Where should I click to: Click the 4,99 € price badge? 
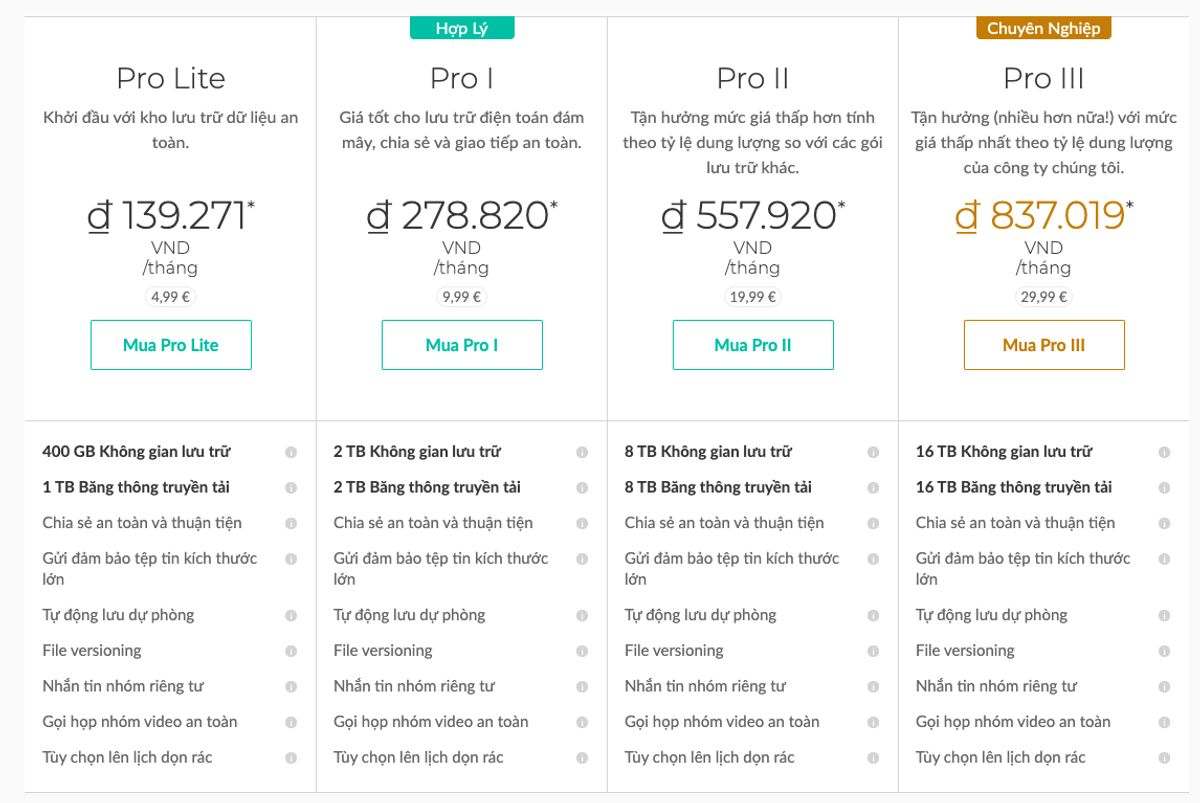point(171,297)
